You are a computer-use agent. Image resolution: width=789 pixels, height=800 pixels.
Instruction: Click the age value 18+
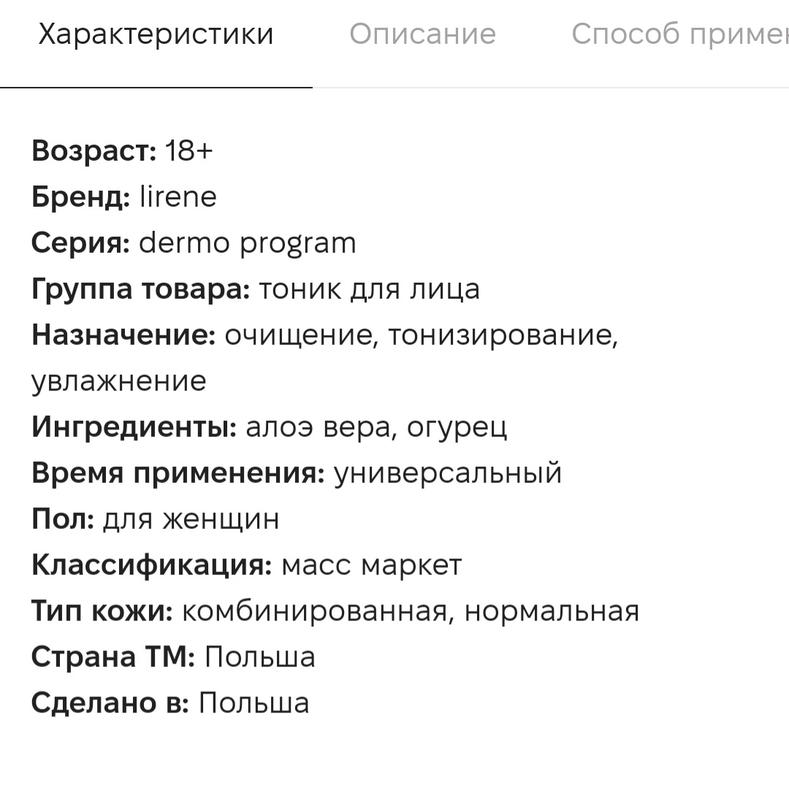(x=189, y=151)
